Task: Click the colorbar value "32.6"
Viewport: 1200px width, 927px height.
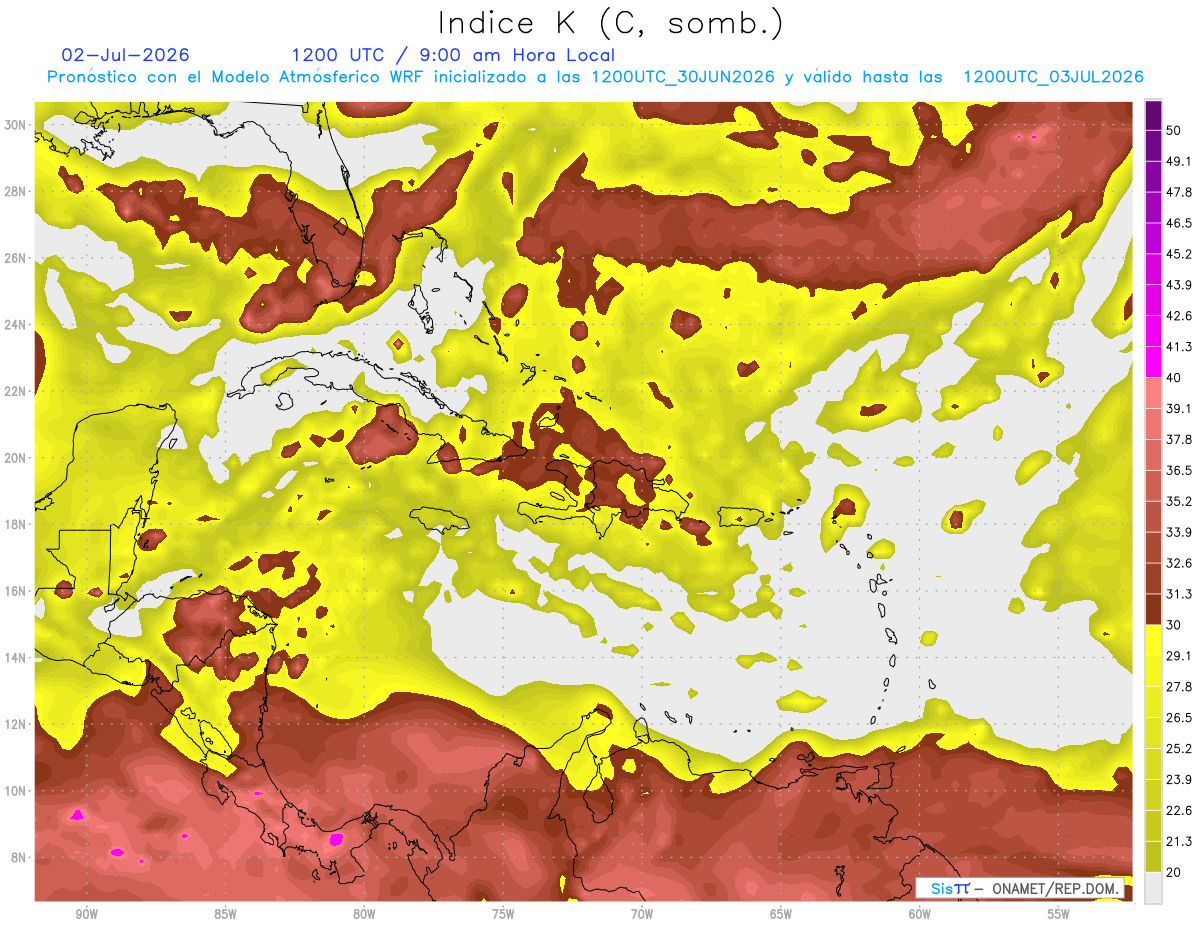Action: pos(1180,563)
